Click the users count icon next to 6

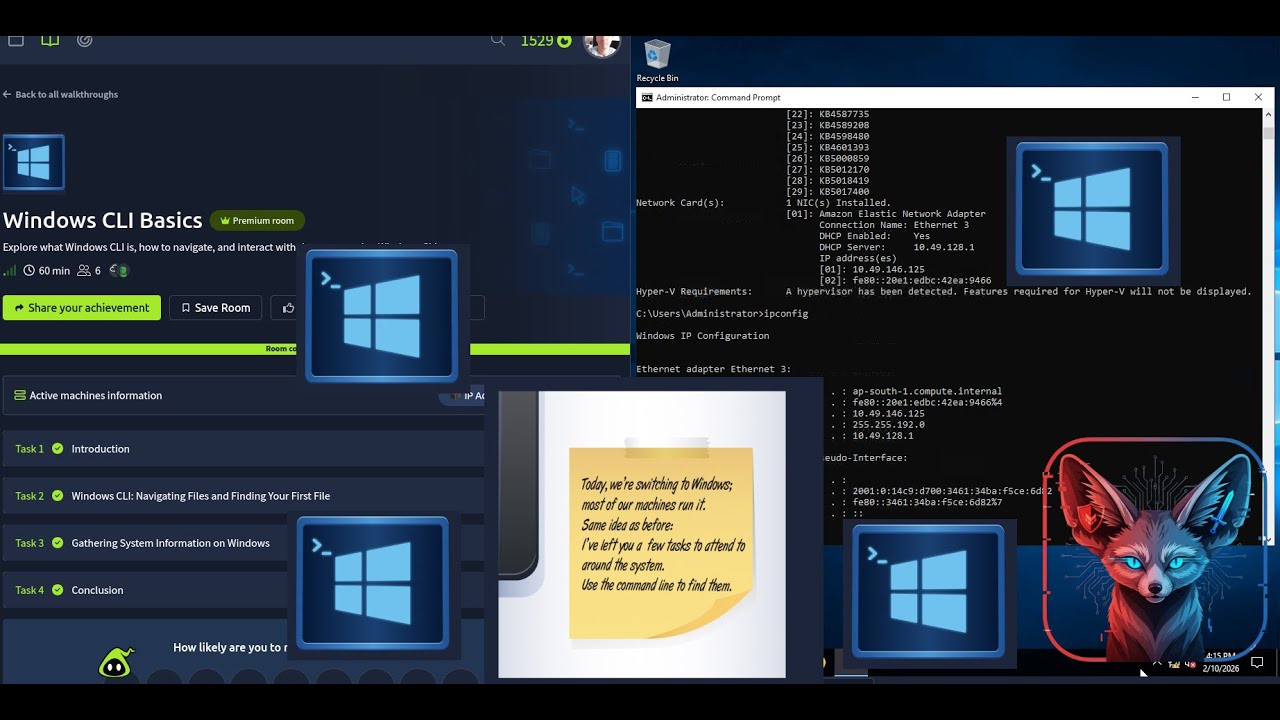(x=84, y=270)
